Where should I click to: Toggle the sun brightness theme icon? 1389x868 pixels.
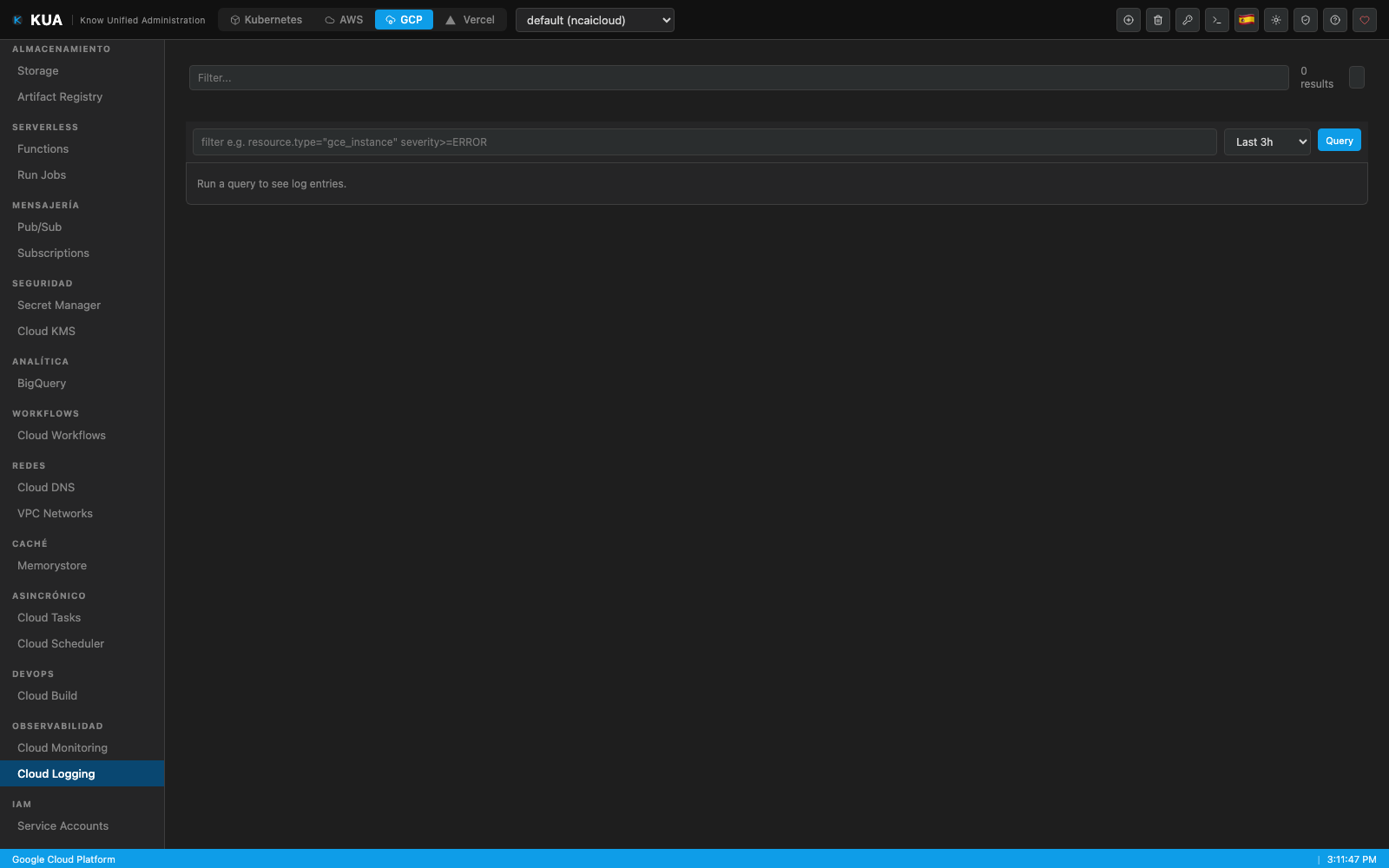[x=1276, y=20]
